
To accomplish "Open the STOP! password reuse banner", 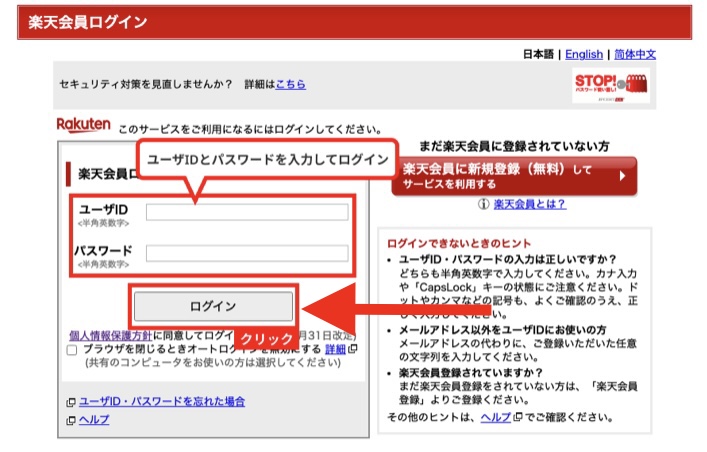I will click(x=611, y=85).
